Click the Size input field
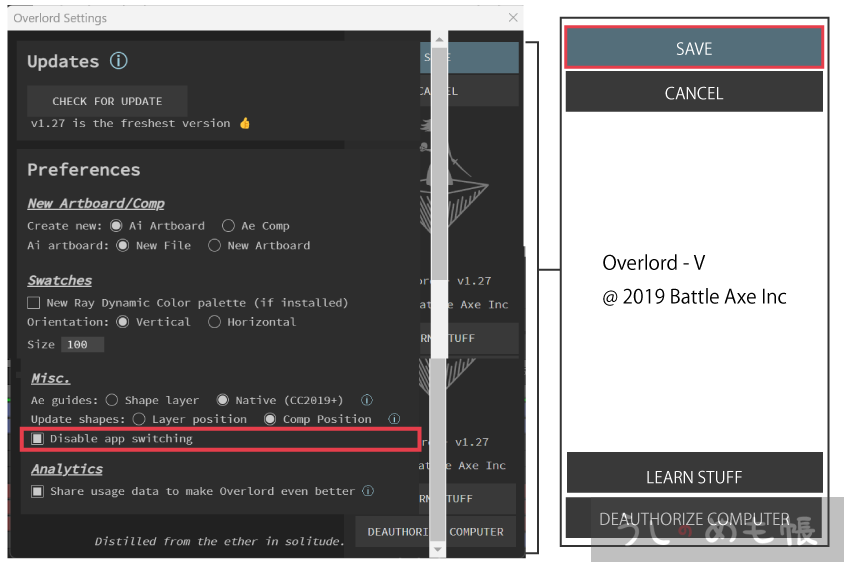Screen dimensions: 845x563 [81, 344]
